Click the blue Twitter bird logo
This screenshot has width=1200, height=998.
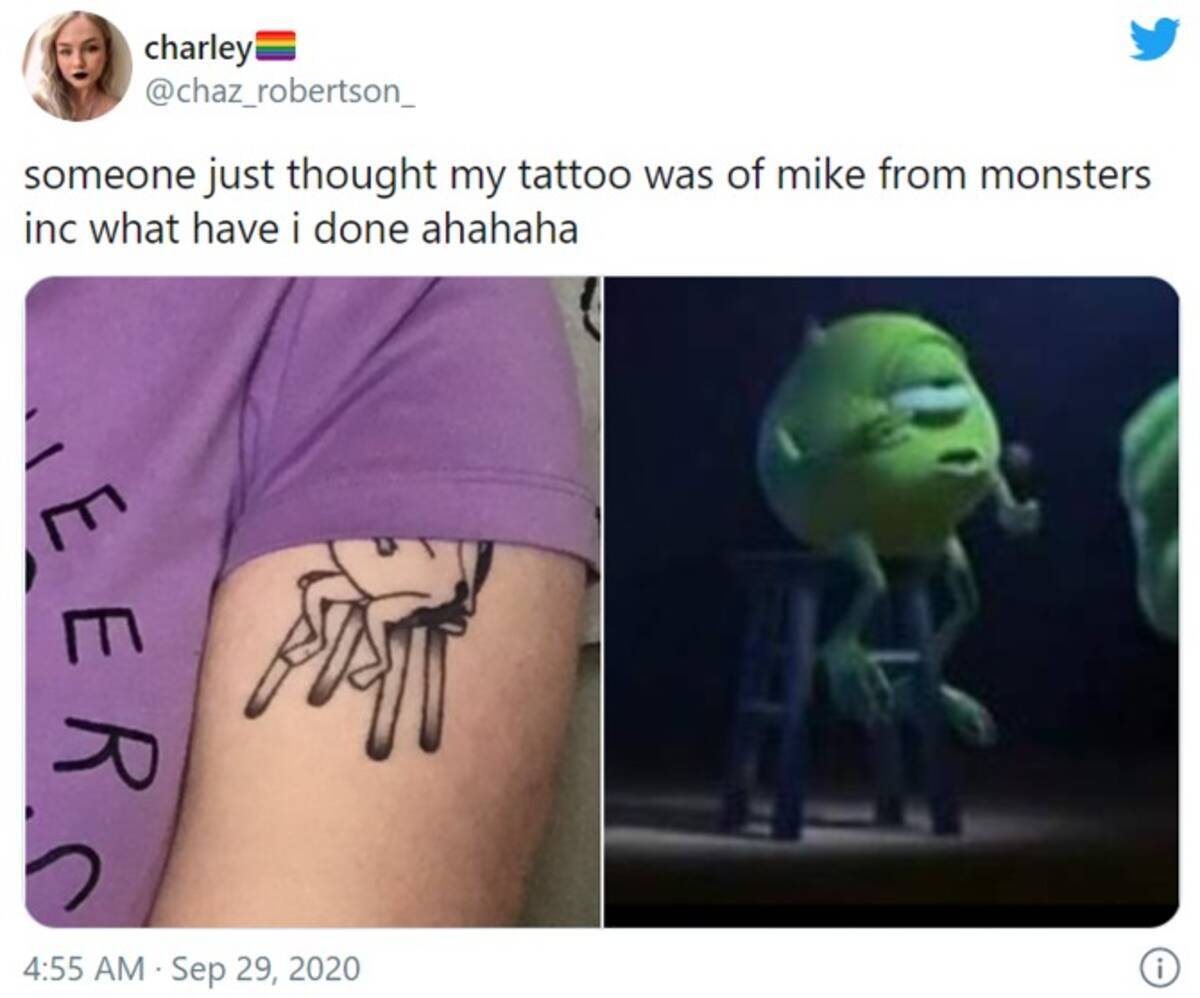[x=1154, y=40]
